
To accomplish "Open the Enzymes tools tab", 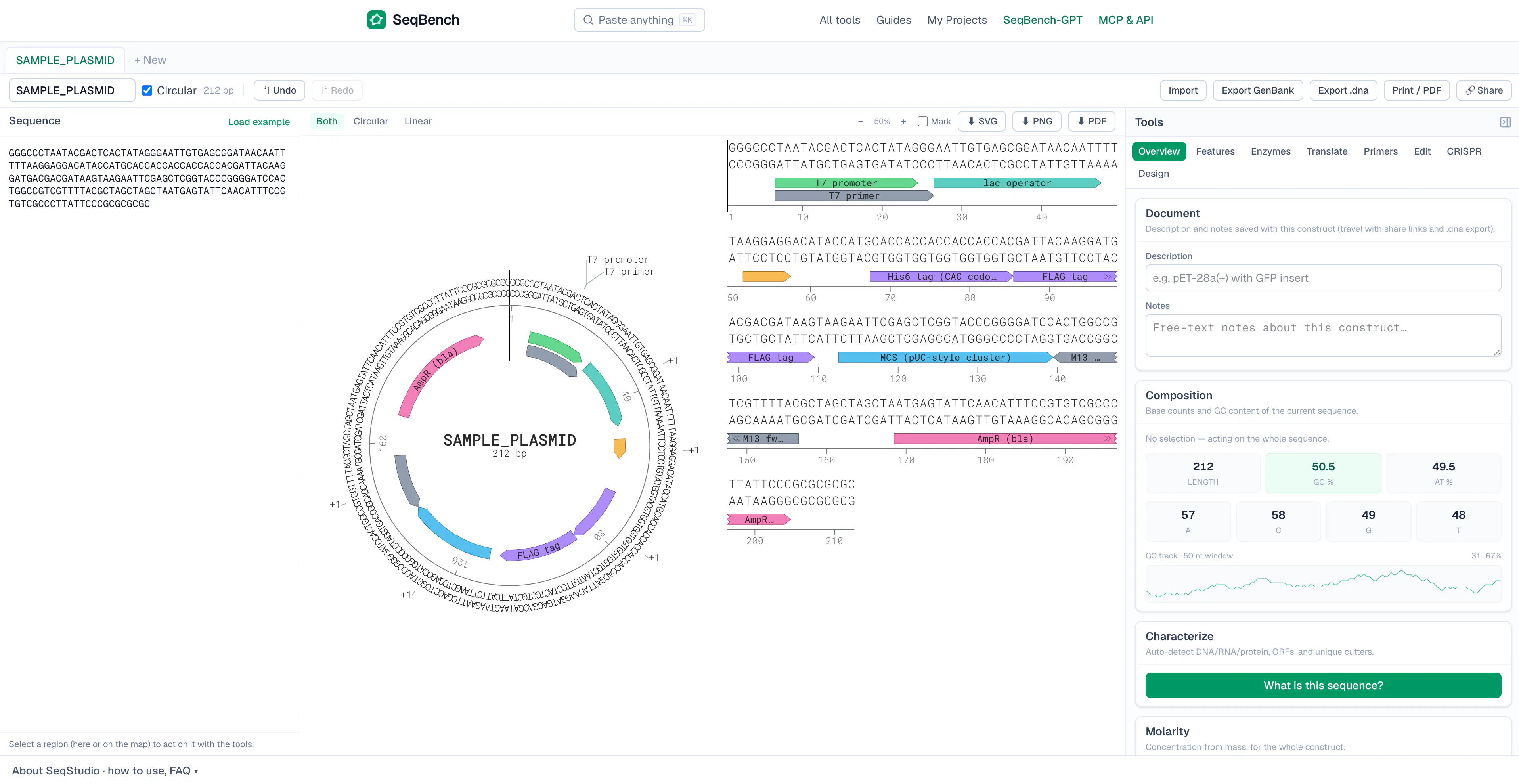I will tap(1270, 151).
